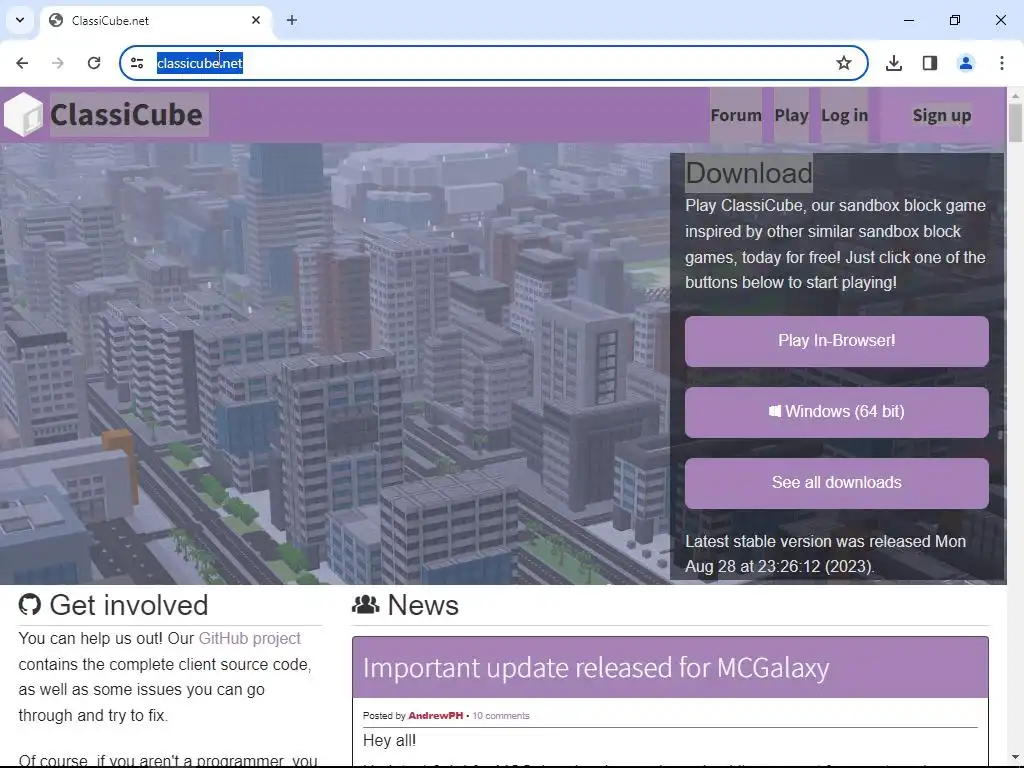Click the GitHub octocat icon beside Get involved

pos(29,605)
